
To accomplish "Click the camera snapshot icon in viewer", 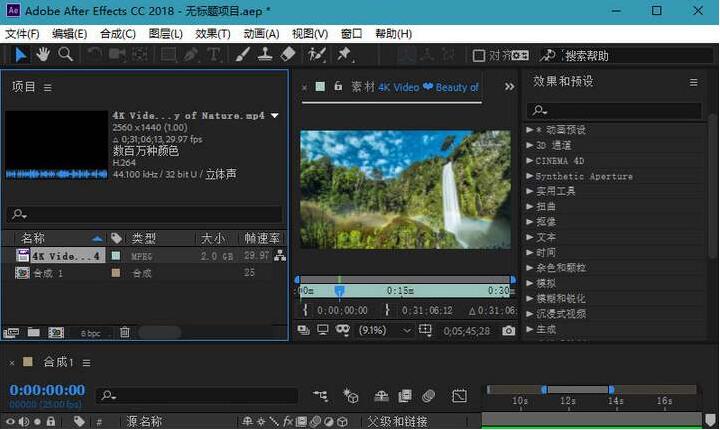I will [x=508, y=330].
